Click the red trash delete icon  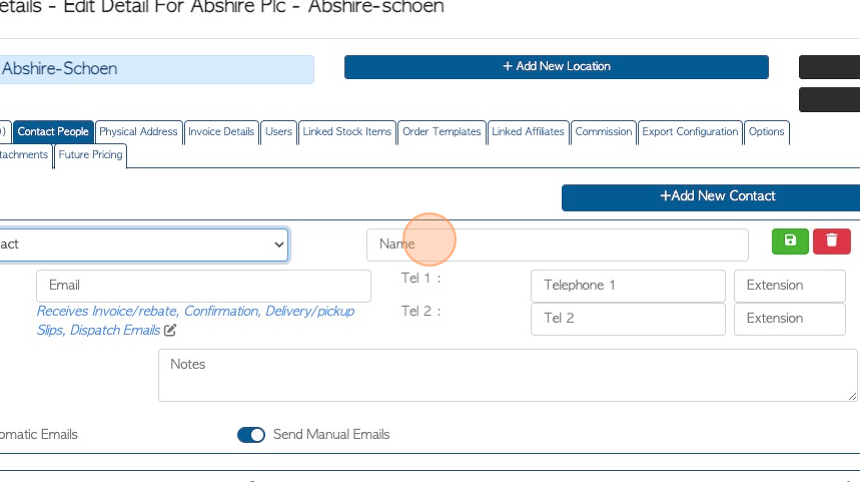pos(831,241)
